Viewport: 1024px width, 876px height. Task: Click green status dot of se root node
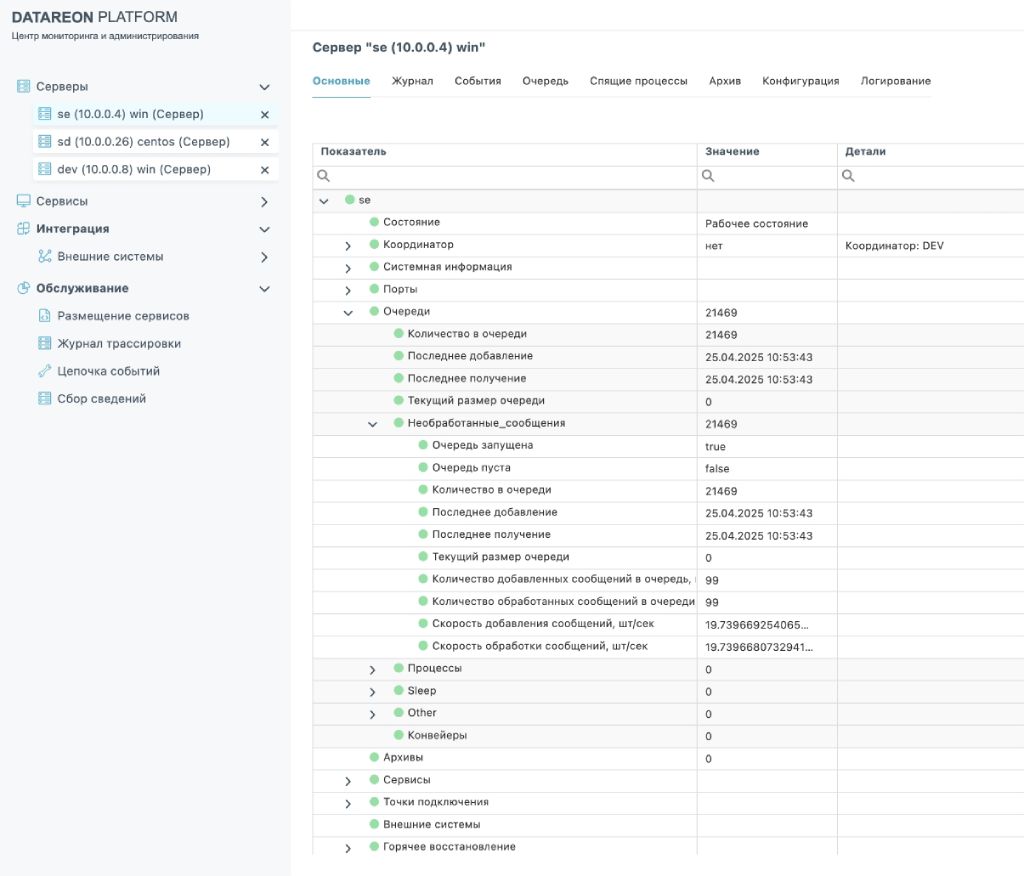tap(350, 199)
